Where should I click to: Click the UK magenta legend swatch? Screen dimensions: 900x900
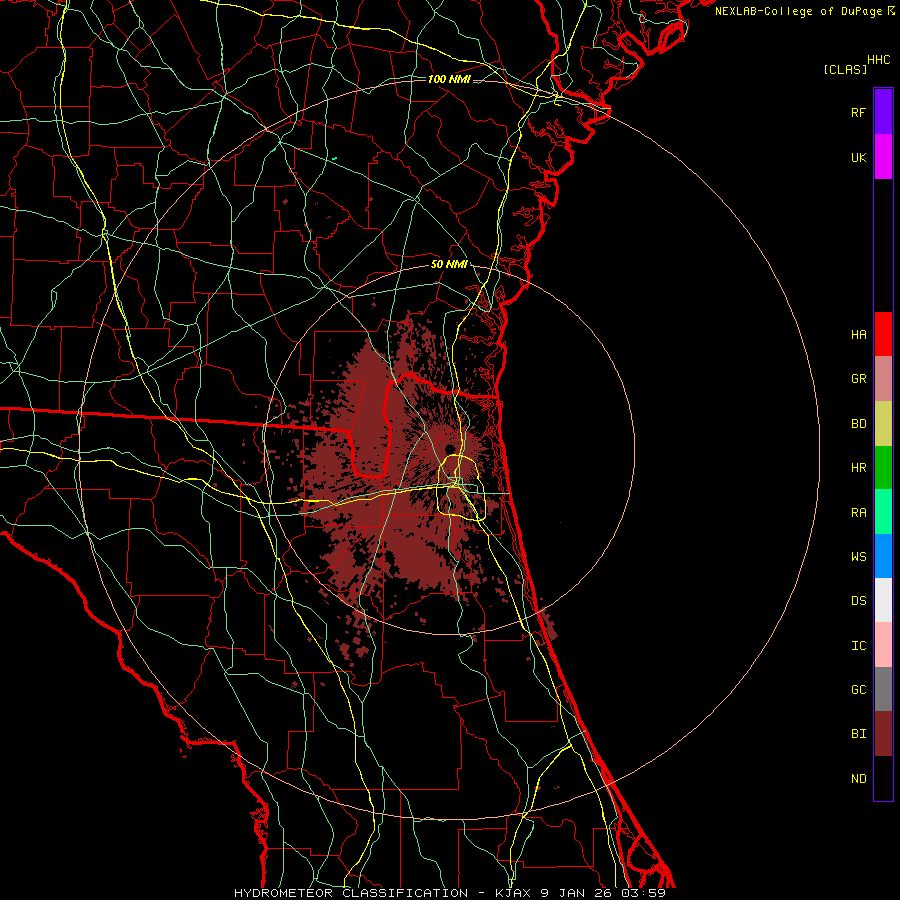pos(883,157)
